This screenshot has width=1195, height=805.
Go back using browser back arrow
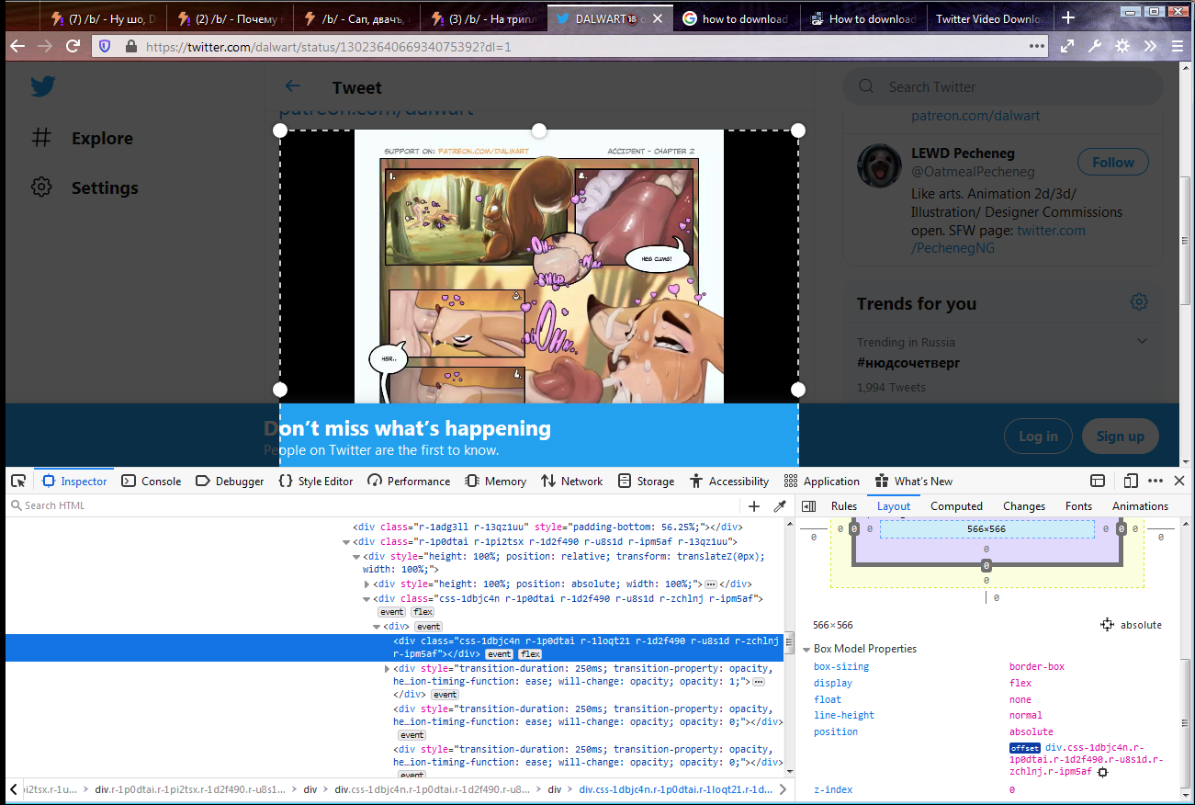[x=18, y=47]
